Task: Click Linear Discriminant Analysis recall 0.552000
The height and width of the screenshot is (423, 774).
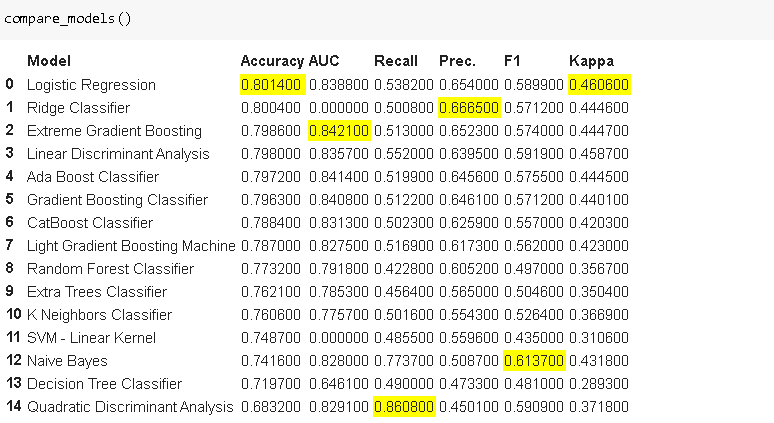Action: [404, 154]
